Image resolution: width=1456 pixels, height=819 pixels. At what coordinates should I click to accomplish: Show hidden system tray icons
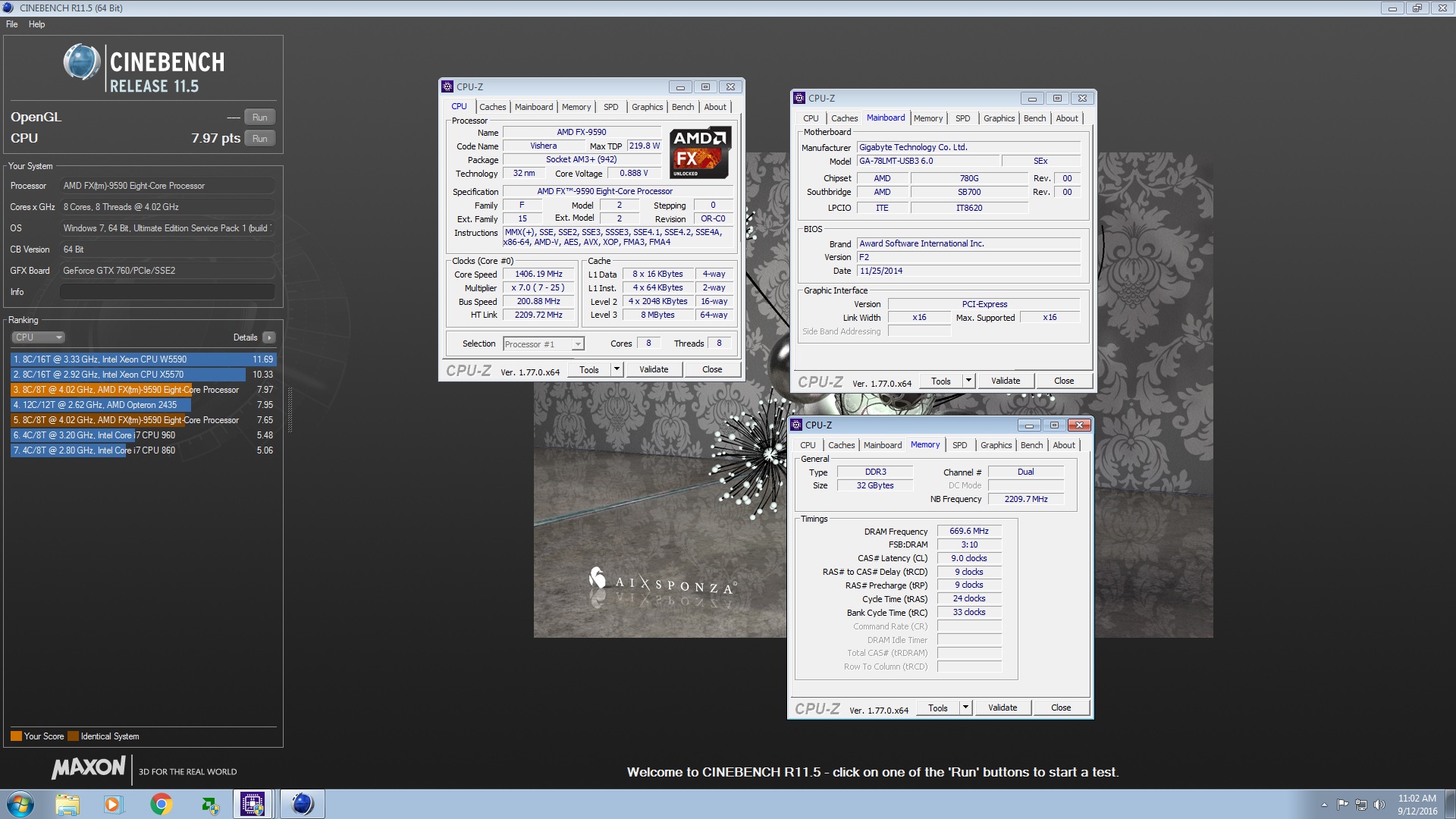click(1324, 805)
